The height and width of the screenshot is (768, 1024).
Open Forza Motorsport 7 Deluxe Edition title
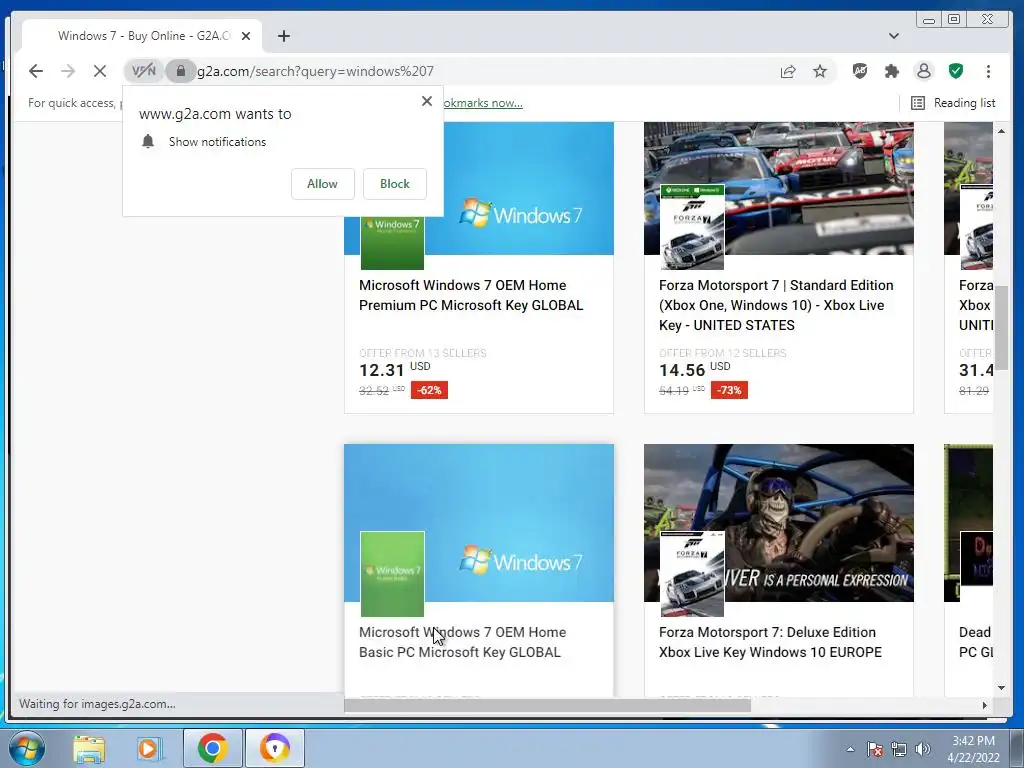coord(770,642)
